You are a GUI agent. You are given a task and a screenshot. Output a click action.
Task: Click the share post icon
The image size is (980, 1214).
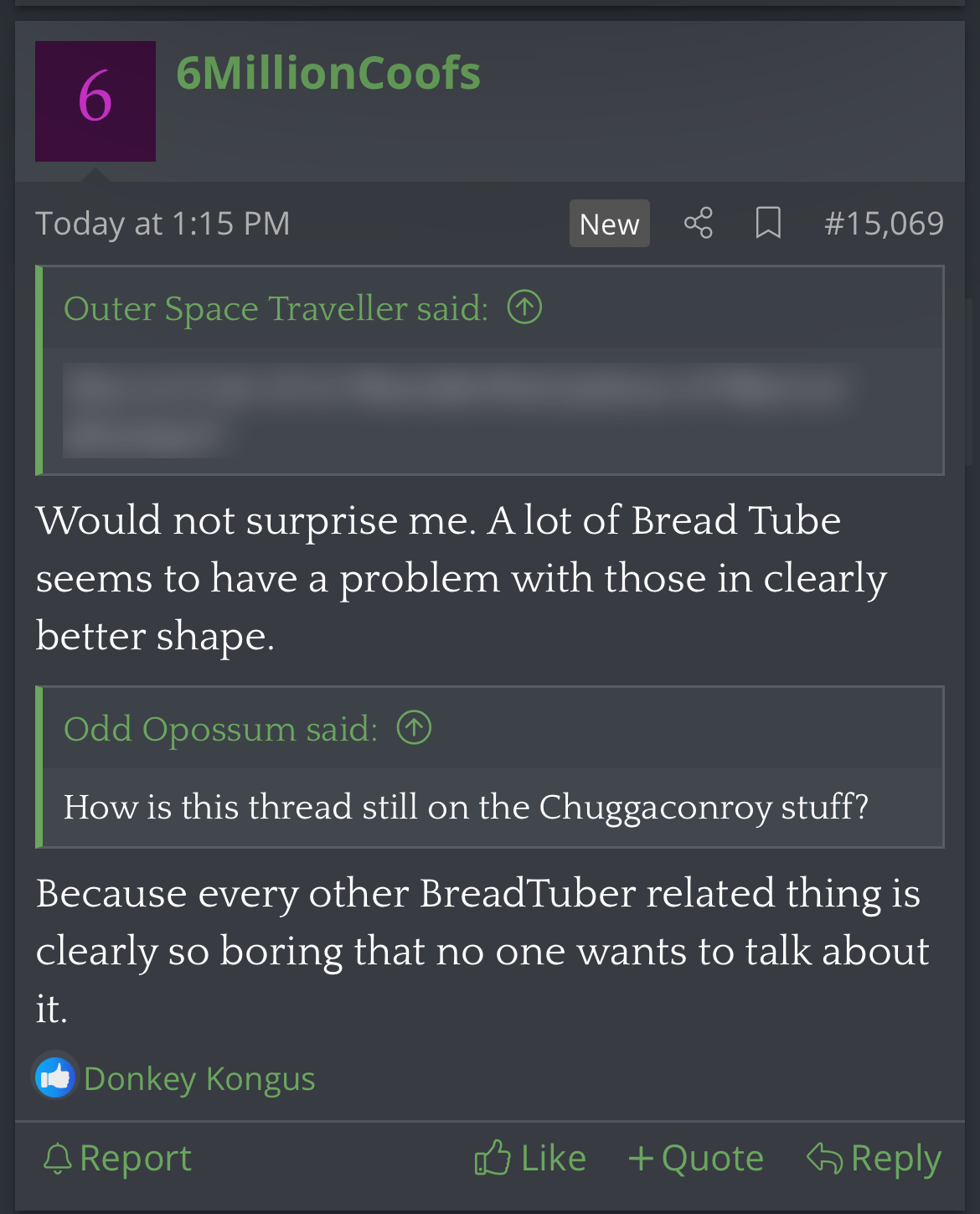698,223
